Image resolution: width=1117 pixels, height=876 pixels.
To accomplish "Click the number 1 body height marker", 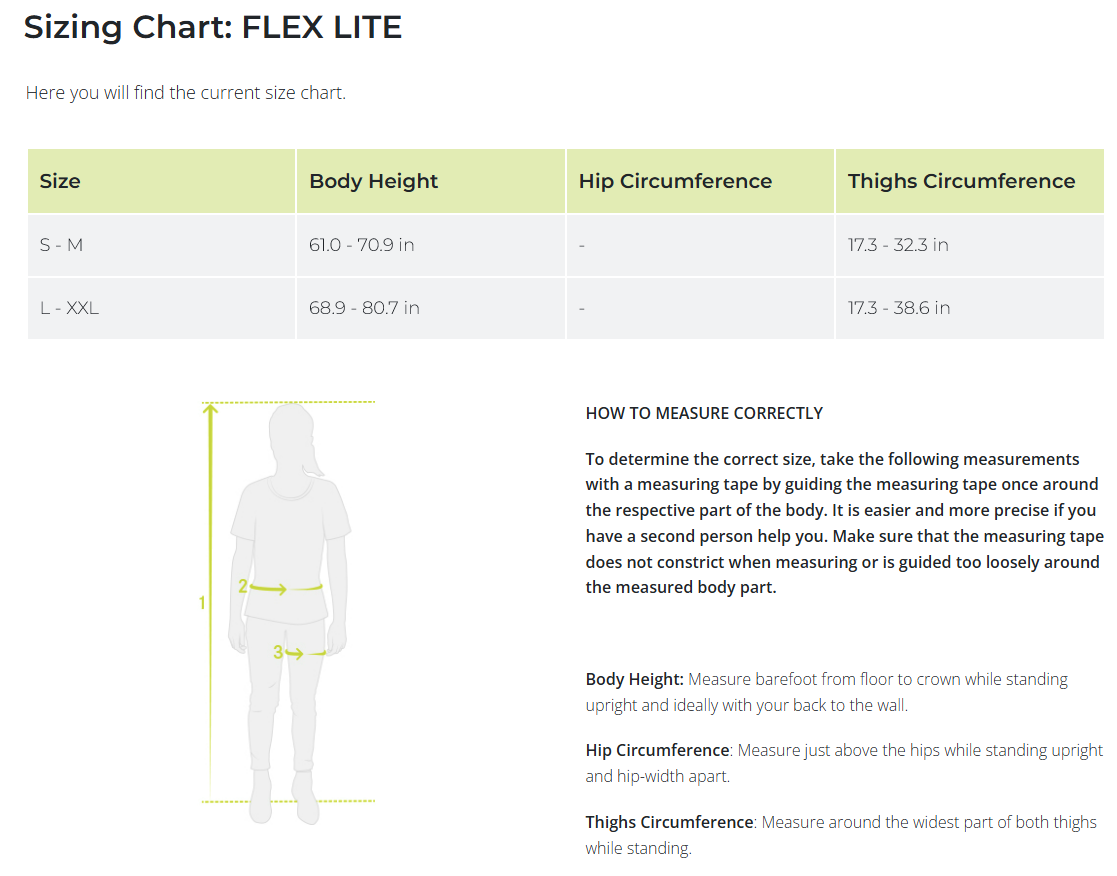I will coord(202,603).
